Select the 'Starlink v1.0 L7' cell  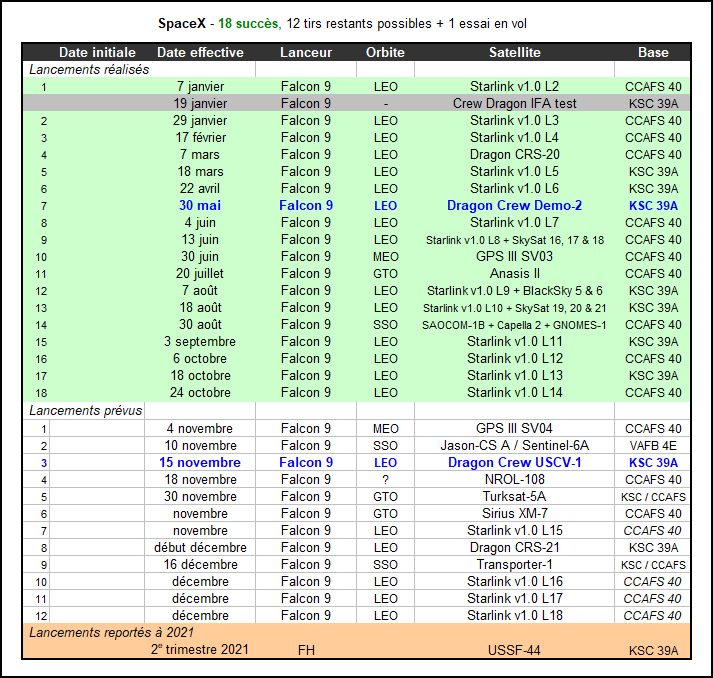click(515, 222)
